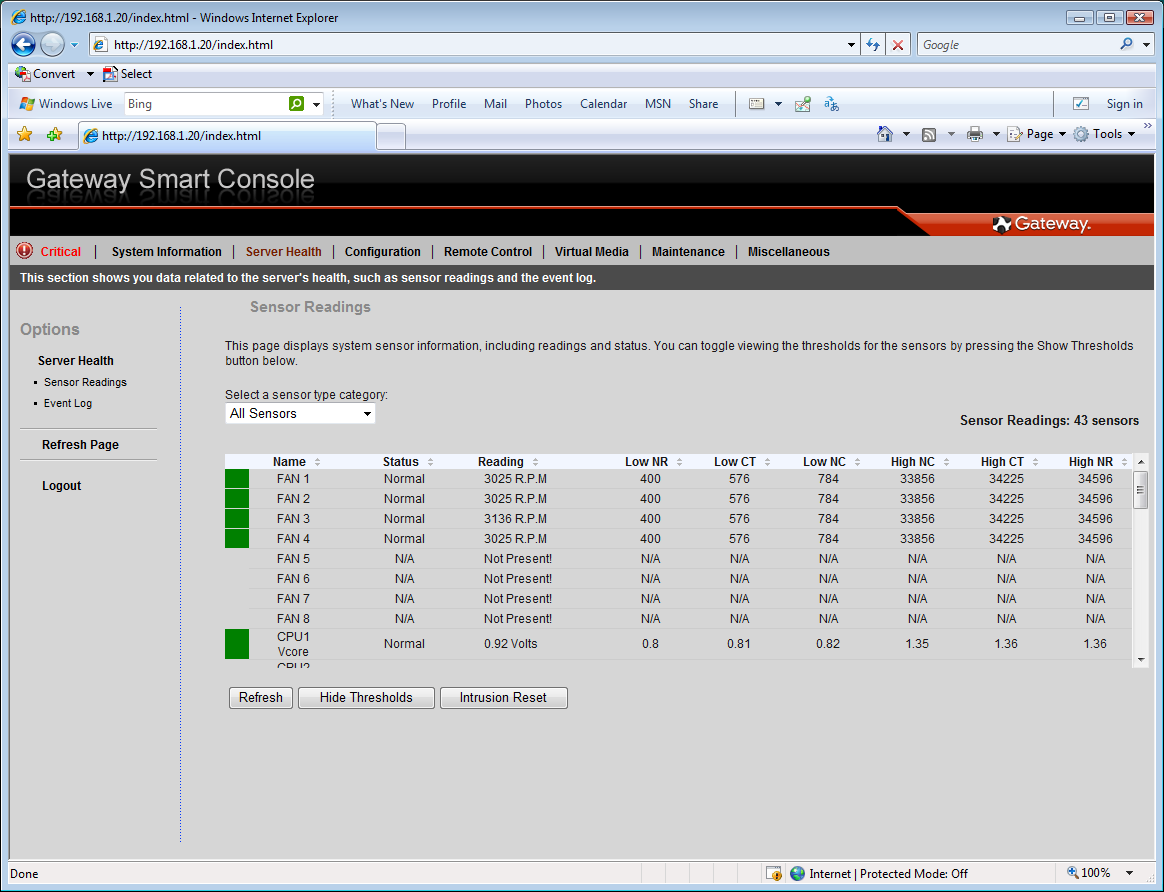The width and height of the screenshot is (1164, 892).
Task: Click Windows Live Sign in link
Action: click(x=1125, y=104)
